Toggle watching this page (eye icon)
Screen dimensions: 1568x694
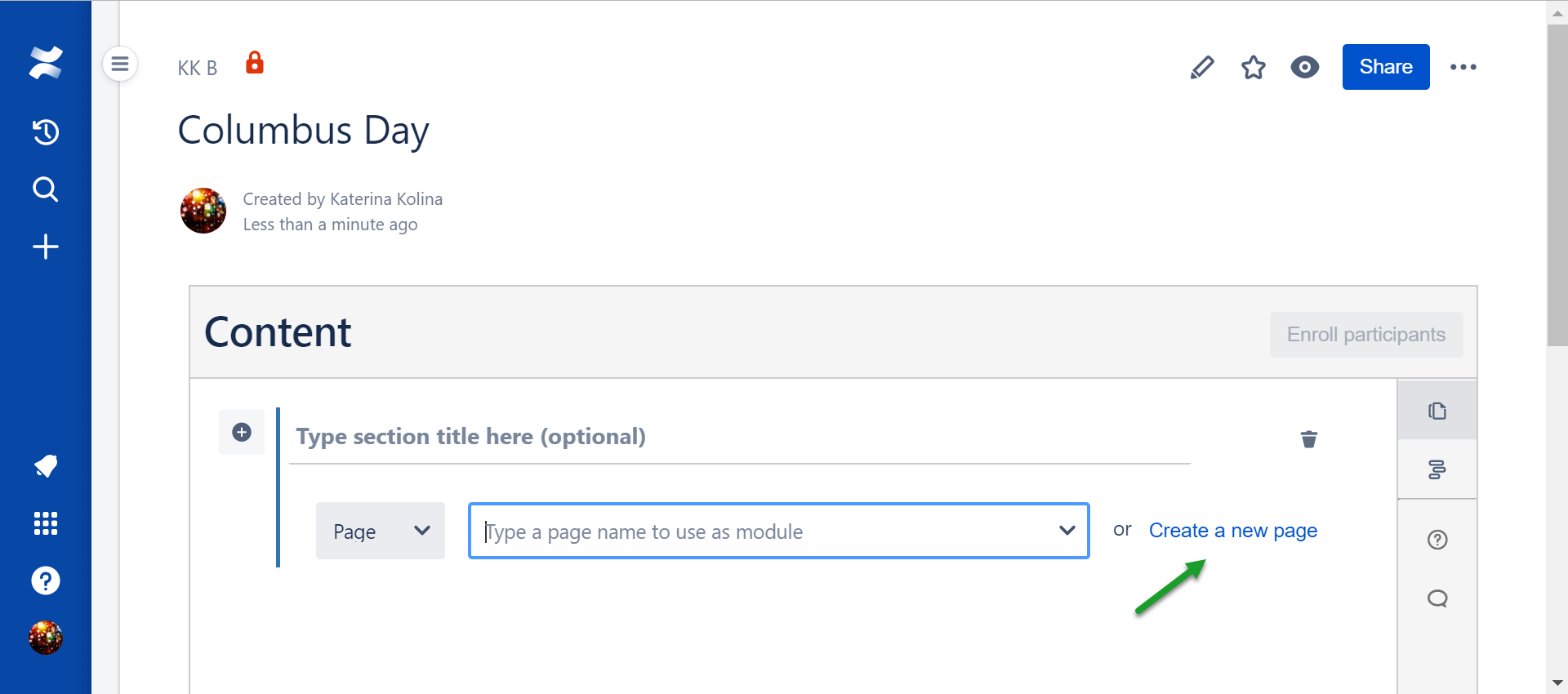point(1305,67)
